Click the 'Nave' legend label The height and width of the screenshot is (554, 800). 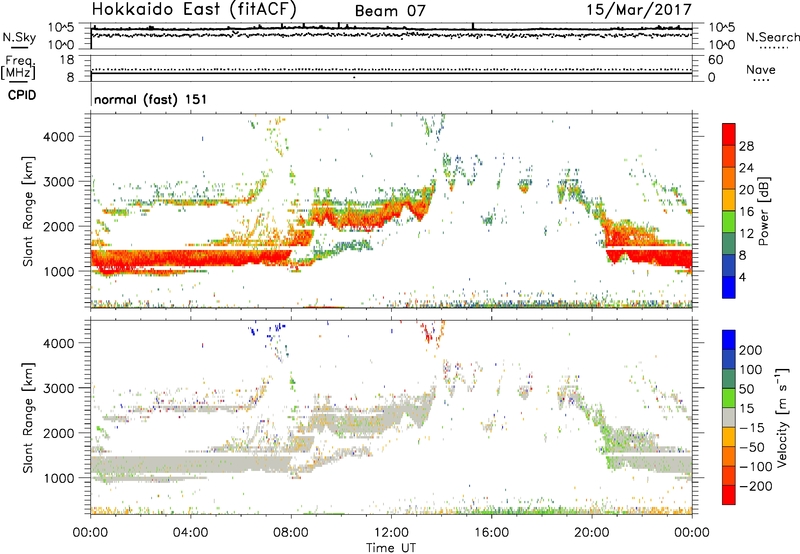761,70
